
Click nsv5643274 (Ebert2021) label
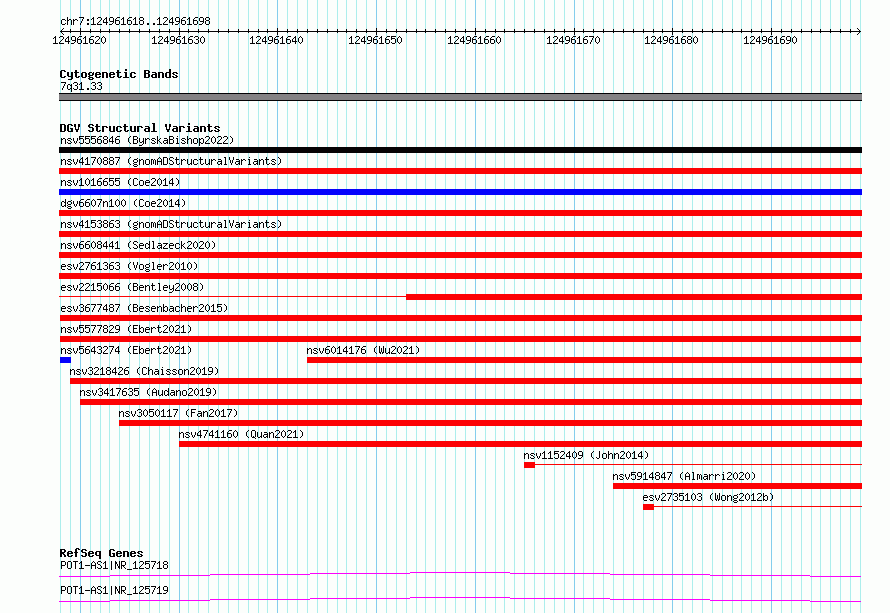[126, 350]
